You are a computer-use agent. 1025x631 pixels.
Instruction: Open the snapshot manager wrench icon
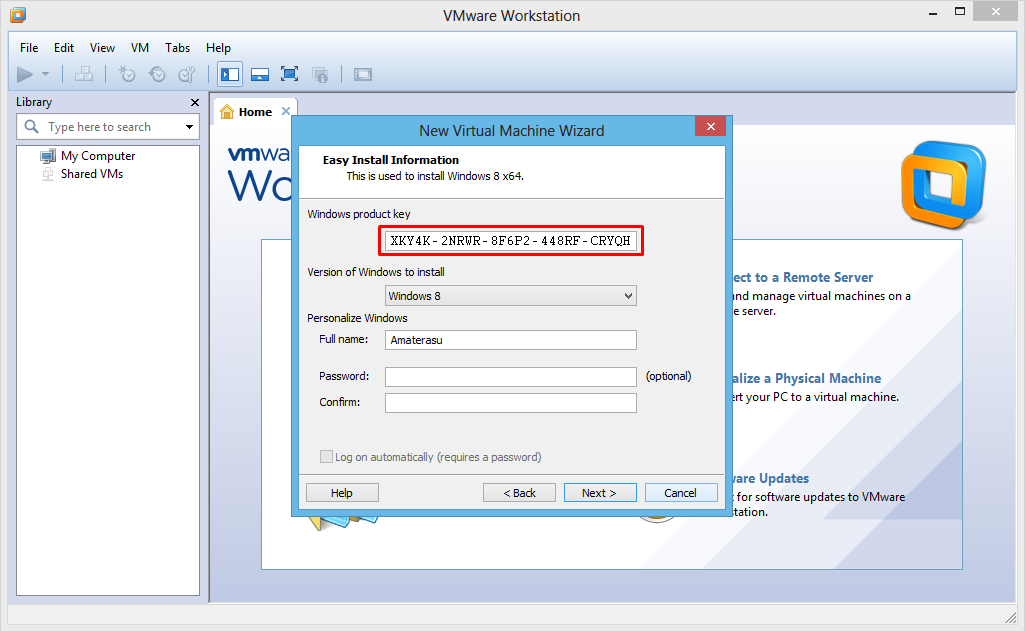pyautogui.click(x=187, y=74)
